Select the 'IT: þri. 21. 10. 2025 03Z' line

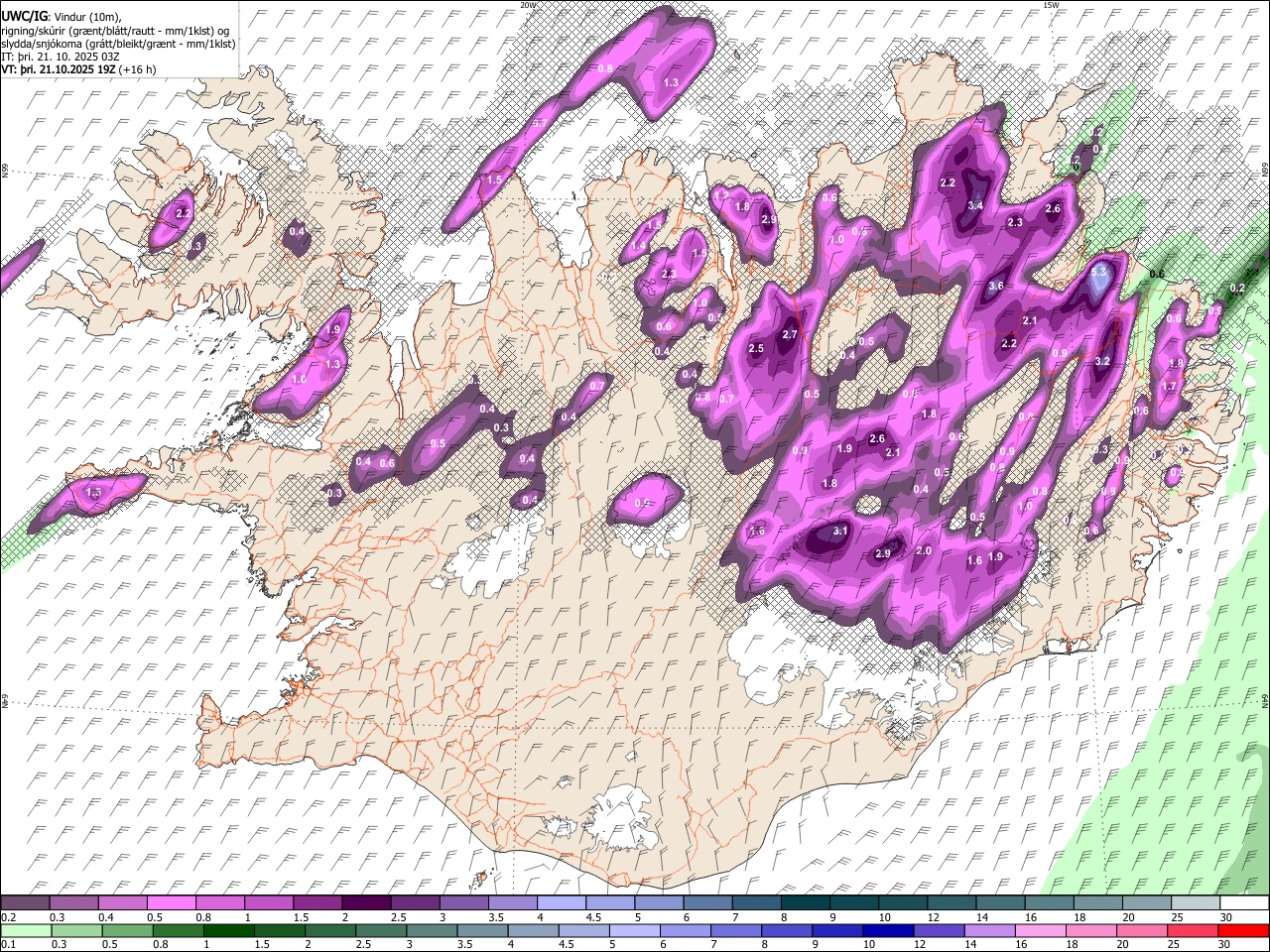tap(63, 57)
